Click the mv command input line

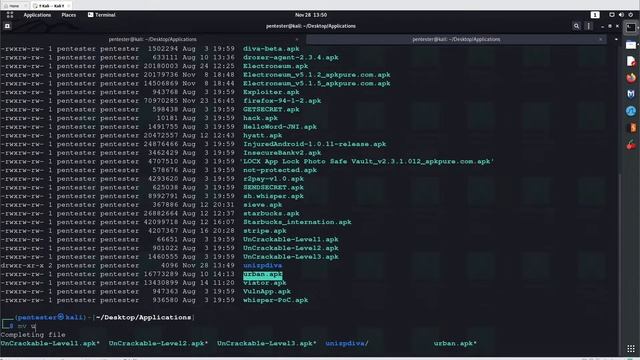point(27,327)
